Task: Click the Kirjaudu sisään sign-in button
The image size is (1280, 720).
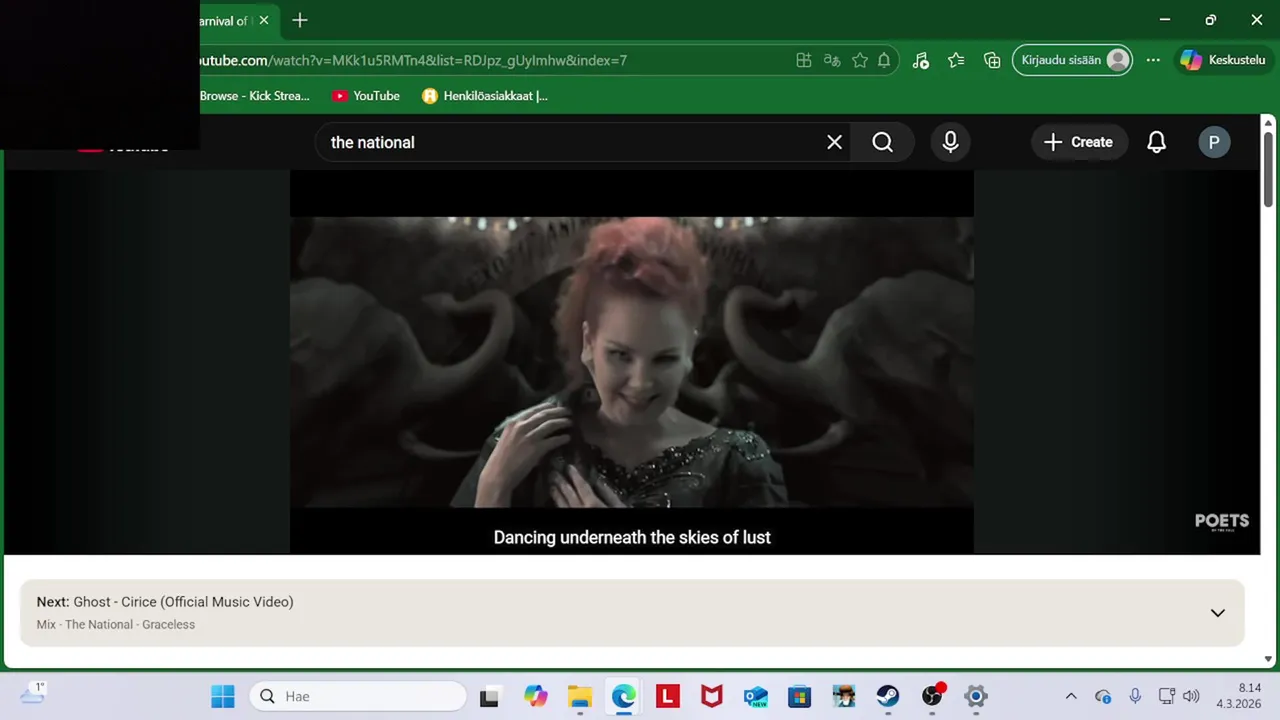Action: click(x=1073, y=60)
